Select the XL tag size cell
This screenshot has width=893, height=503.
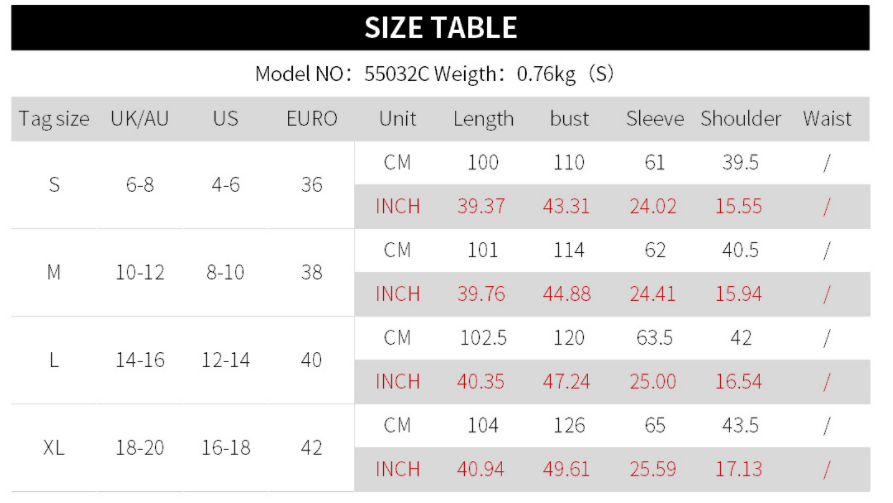(x=54, y=448)
